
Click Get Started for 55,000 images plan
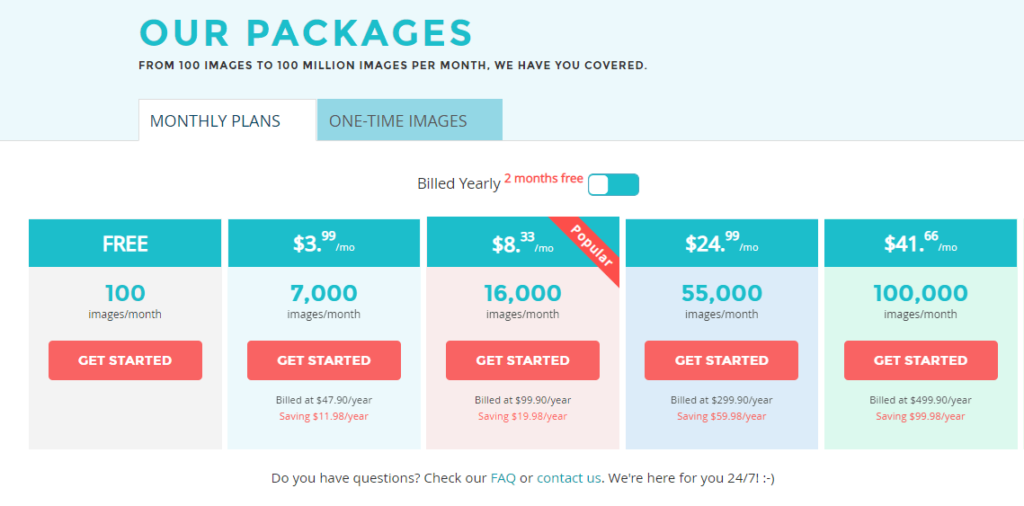click(x=722, y=360)
